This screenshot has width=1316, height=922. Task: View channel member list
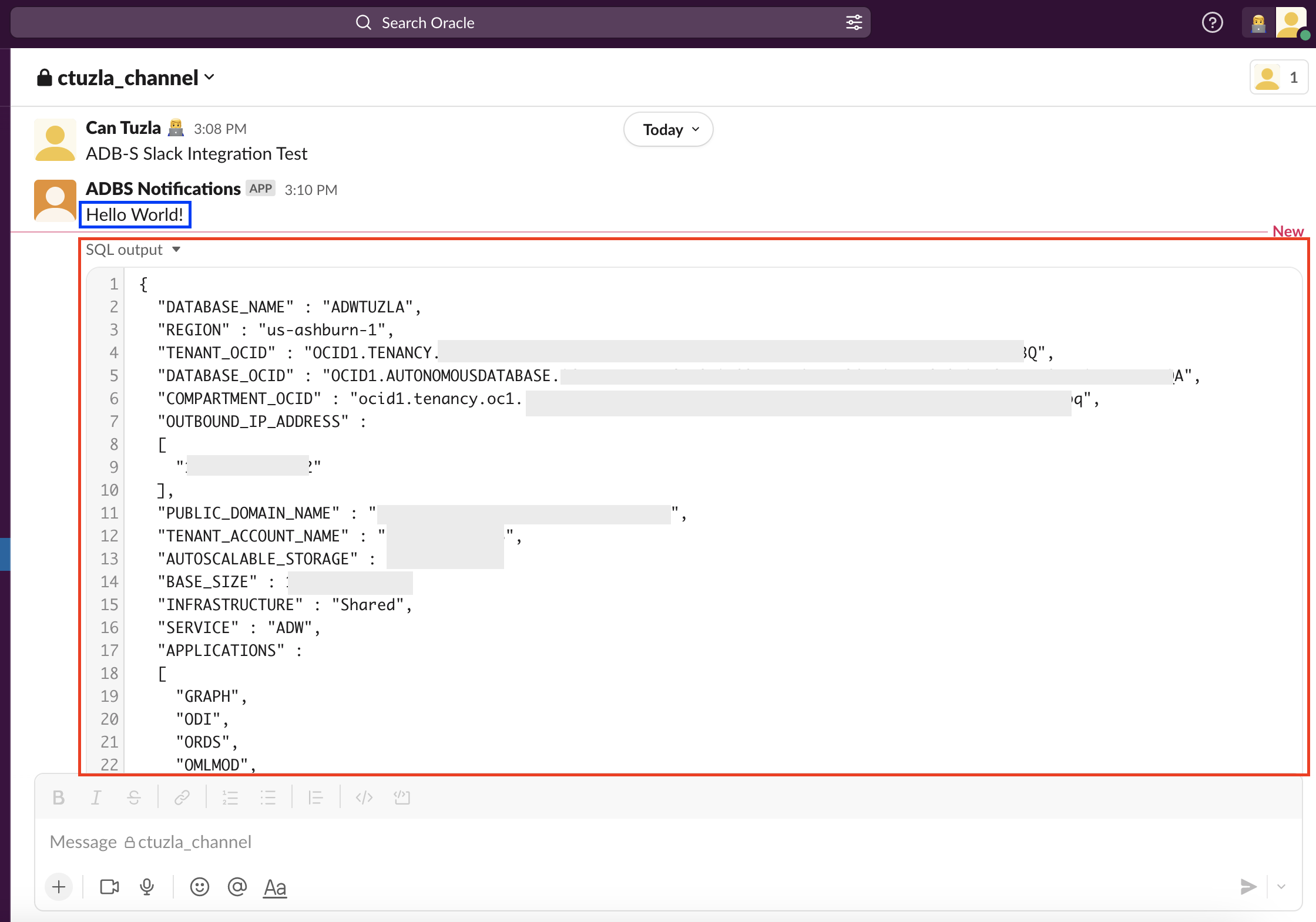tap(1278, 77)
